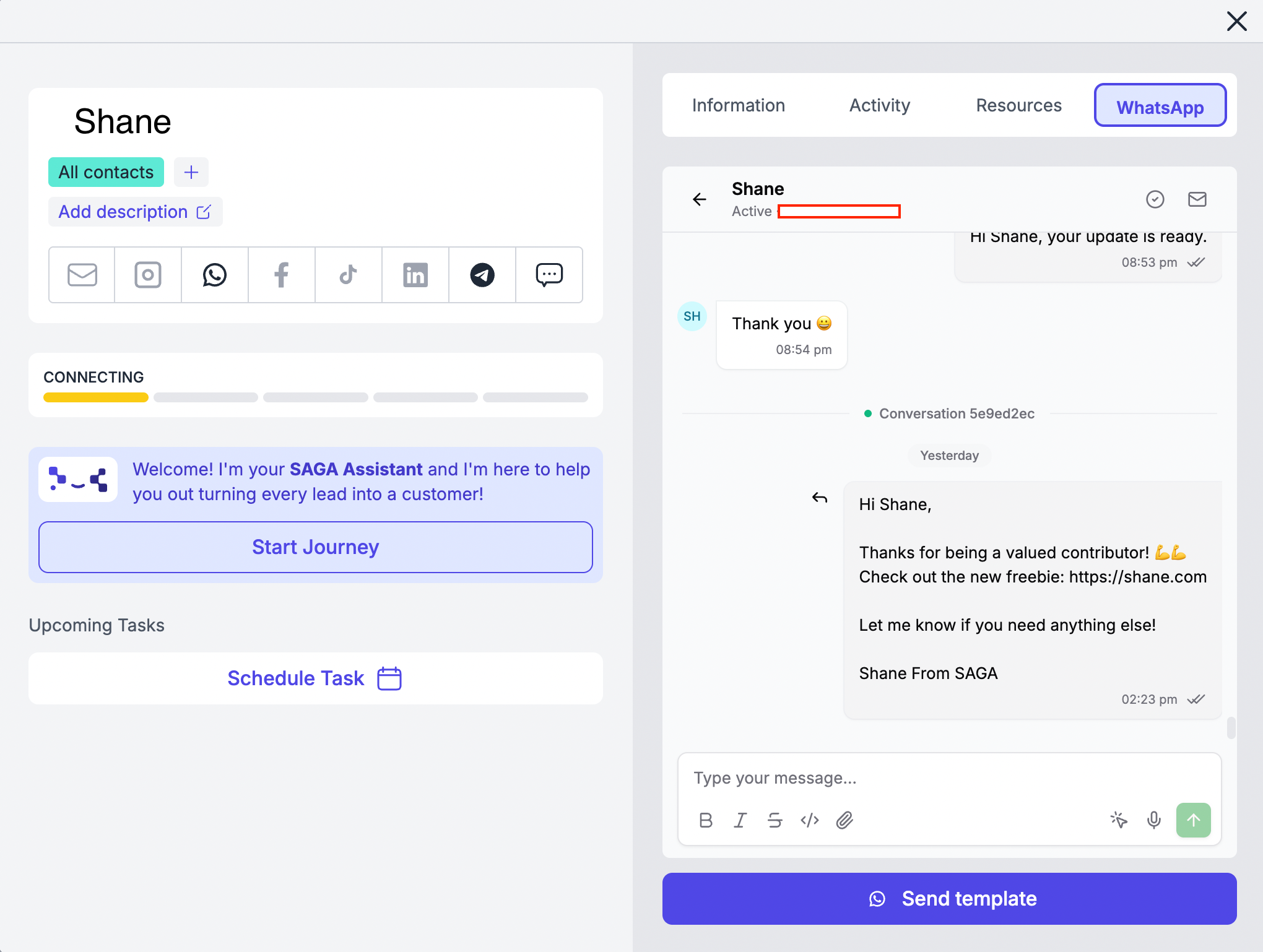Click the Yesterday date divider
This screenshot has width=1263, height=952.
tap(950, 456)
